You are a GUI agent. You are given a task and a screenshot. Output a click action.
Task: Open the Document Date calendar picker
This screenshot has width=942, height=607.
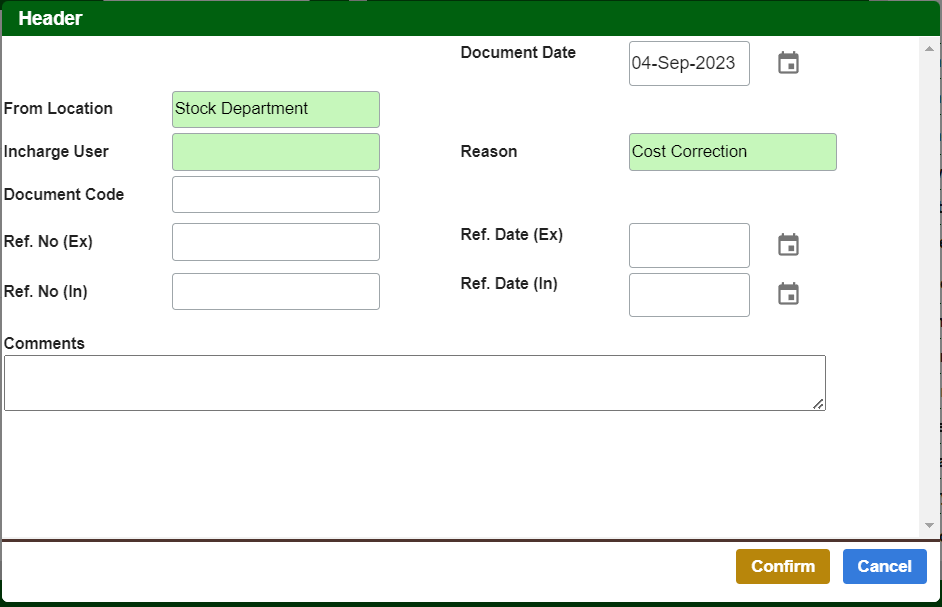click(x=788, y=63)
